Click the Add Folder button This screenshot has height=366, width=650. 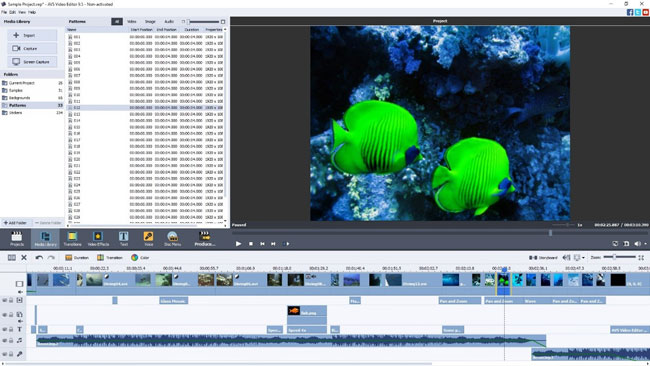point(15,223)
